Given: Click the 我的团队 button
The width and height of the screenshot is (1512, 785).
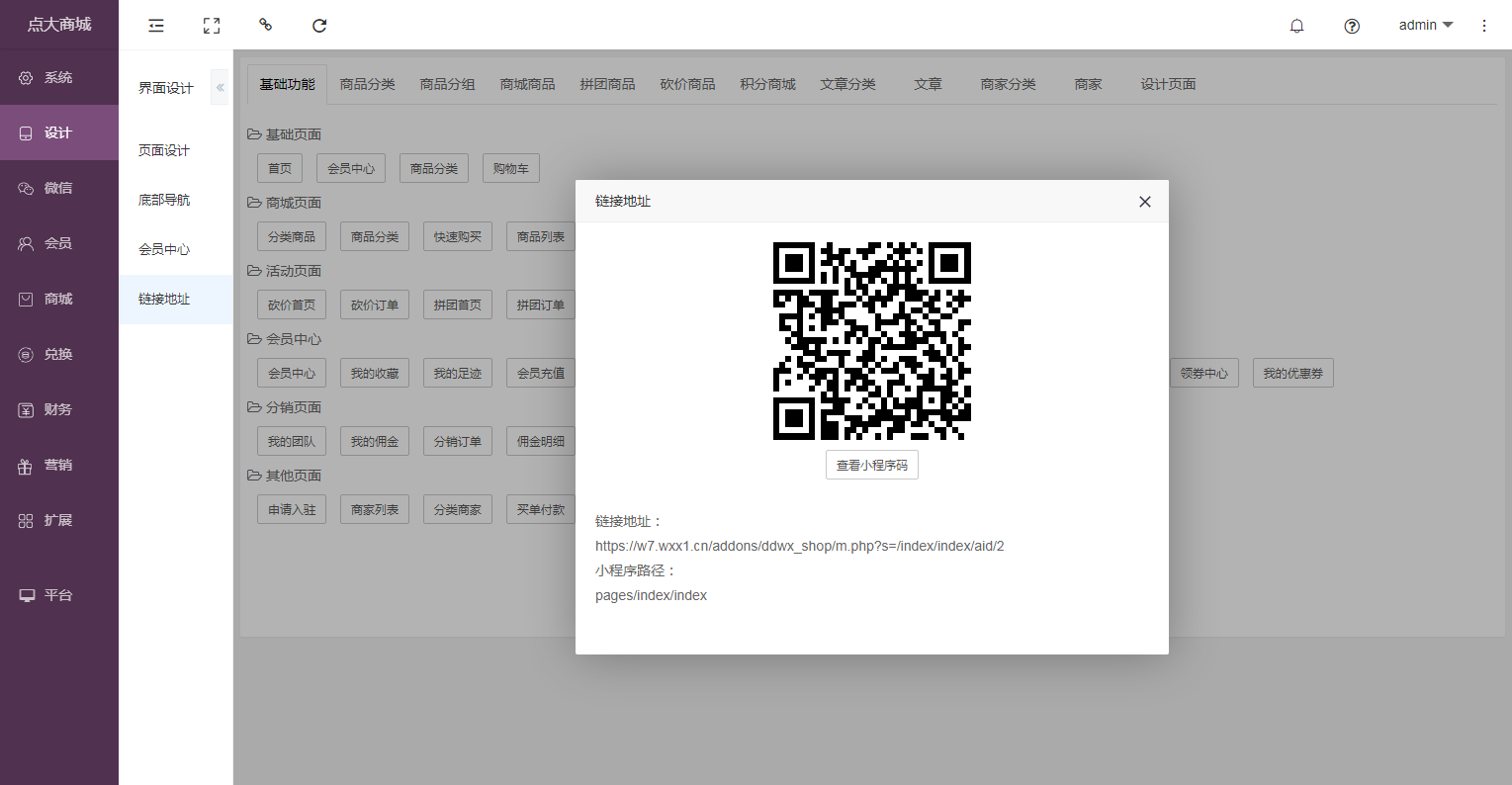Looking at the screenshot, I should coord(292,441).
